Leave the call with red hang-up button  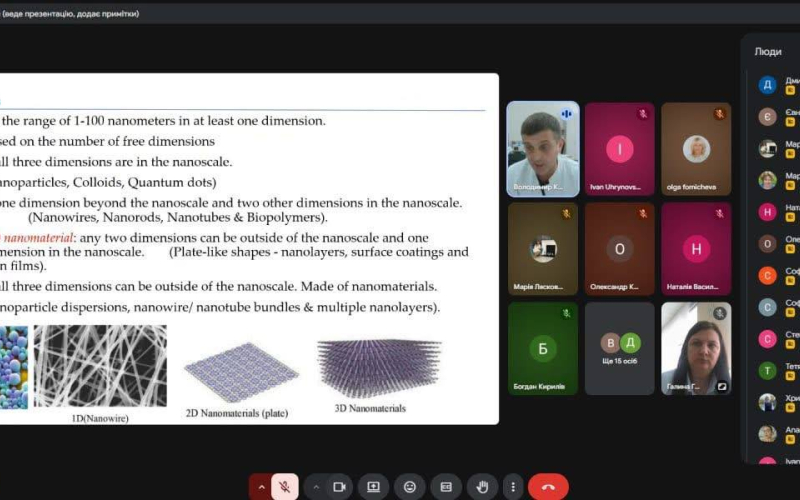[548, 487]
